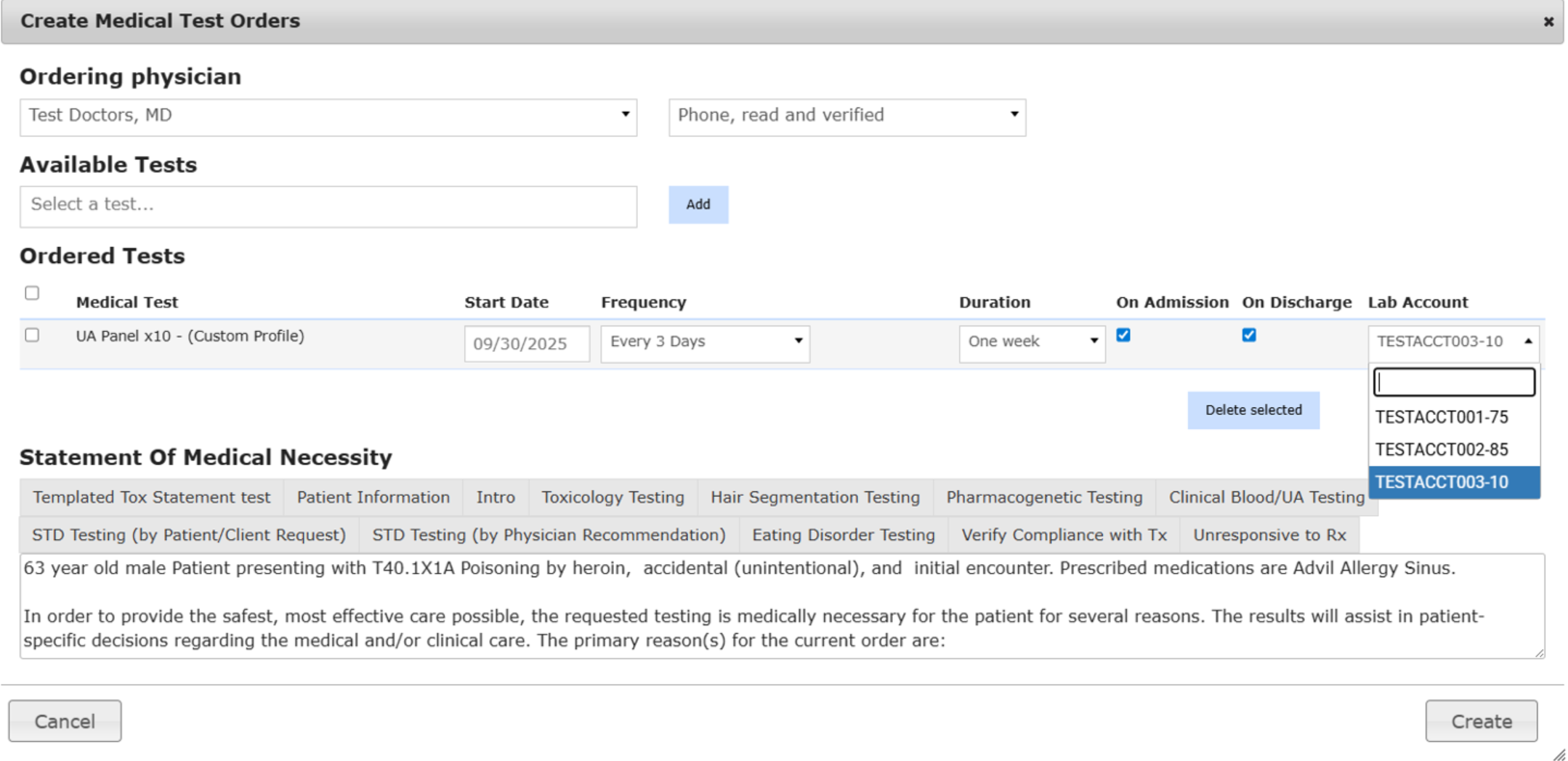This screenshot has height=761, width=1568.
Task: Click the Cancel button
Action: tap(65, 721)
